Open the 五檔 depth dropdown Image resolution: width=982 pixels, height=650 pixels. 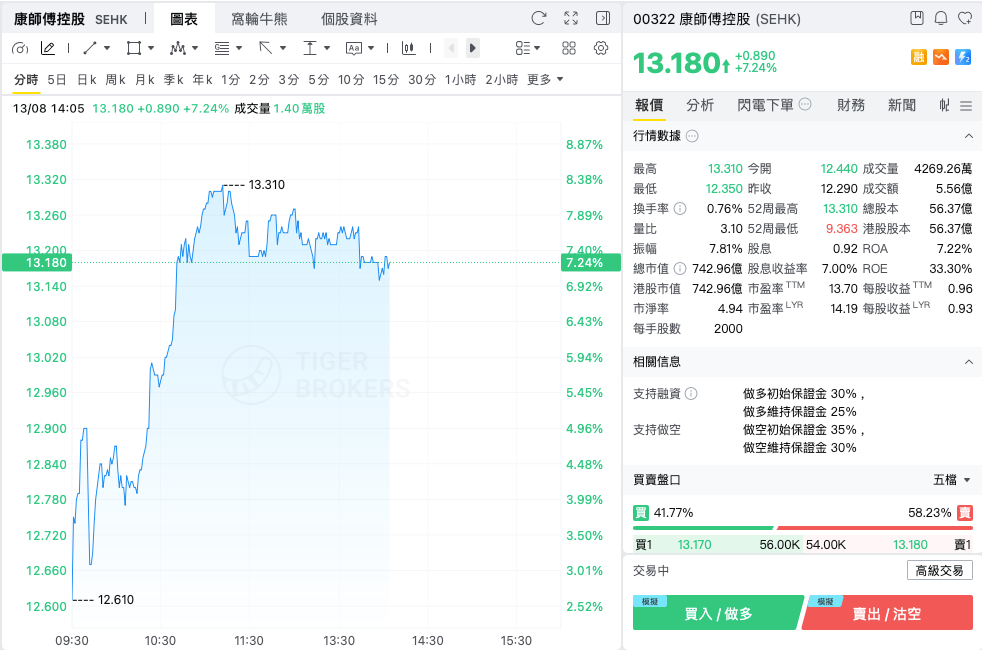952,480
